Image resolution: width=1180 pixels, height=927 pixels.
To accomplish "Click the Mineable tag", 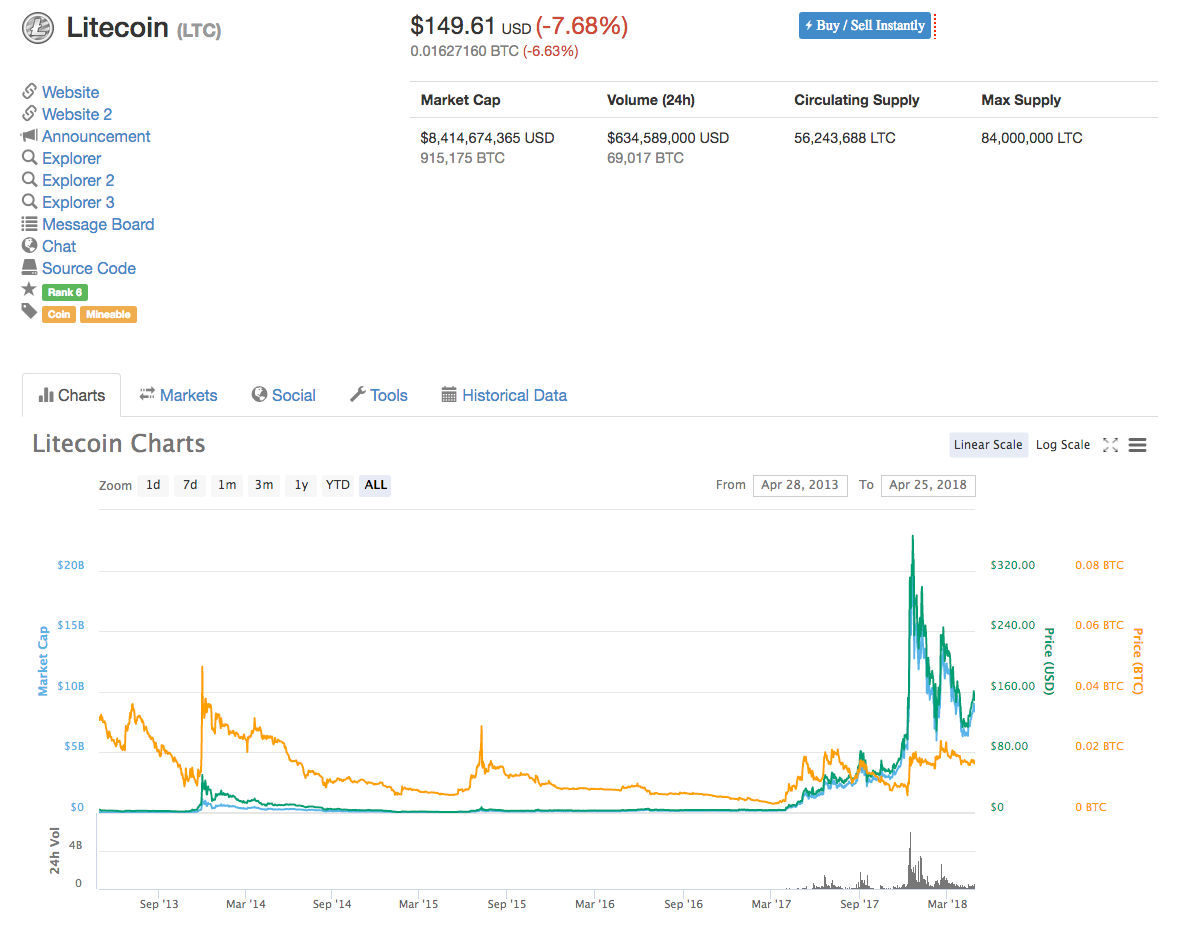I will pyautogui.click(x=108, y=314).
